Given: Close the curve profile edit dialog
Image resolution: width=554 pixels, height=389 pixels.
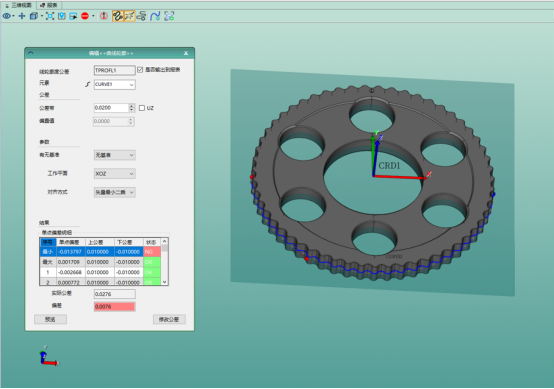Looking at the screenshot, I should pos(186,53).
